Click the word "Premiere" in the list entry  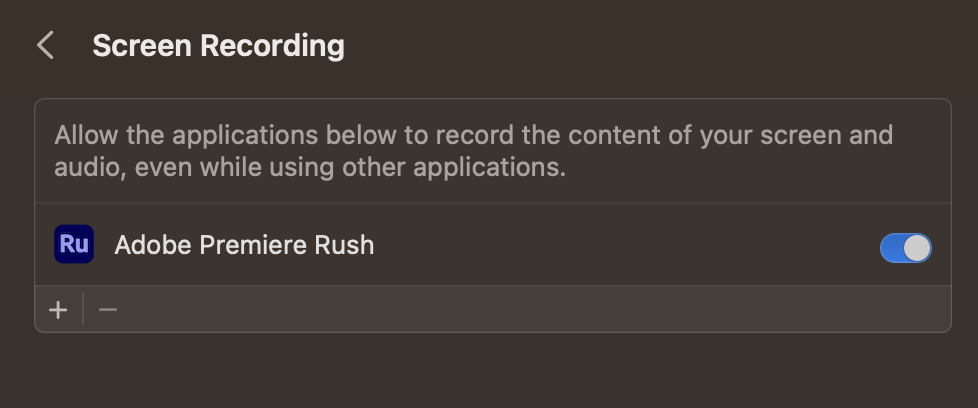click(x=253, y=245)
